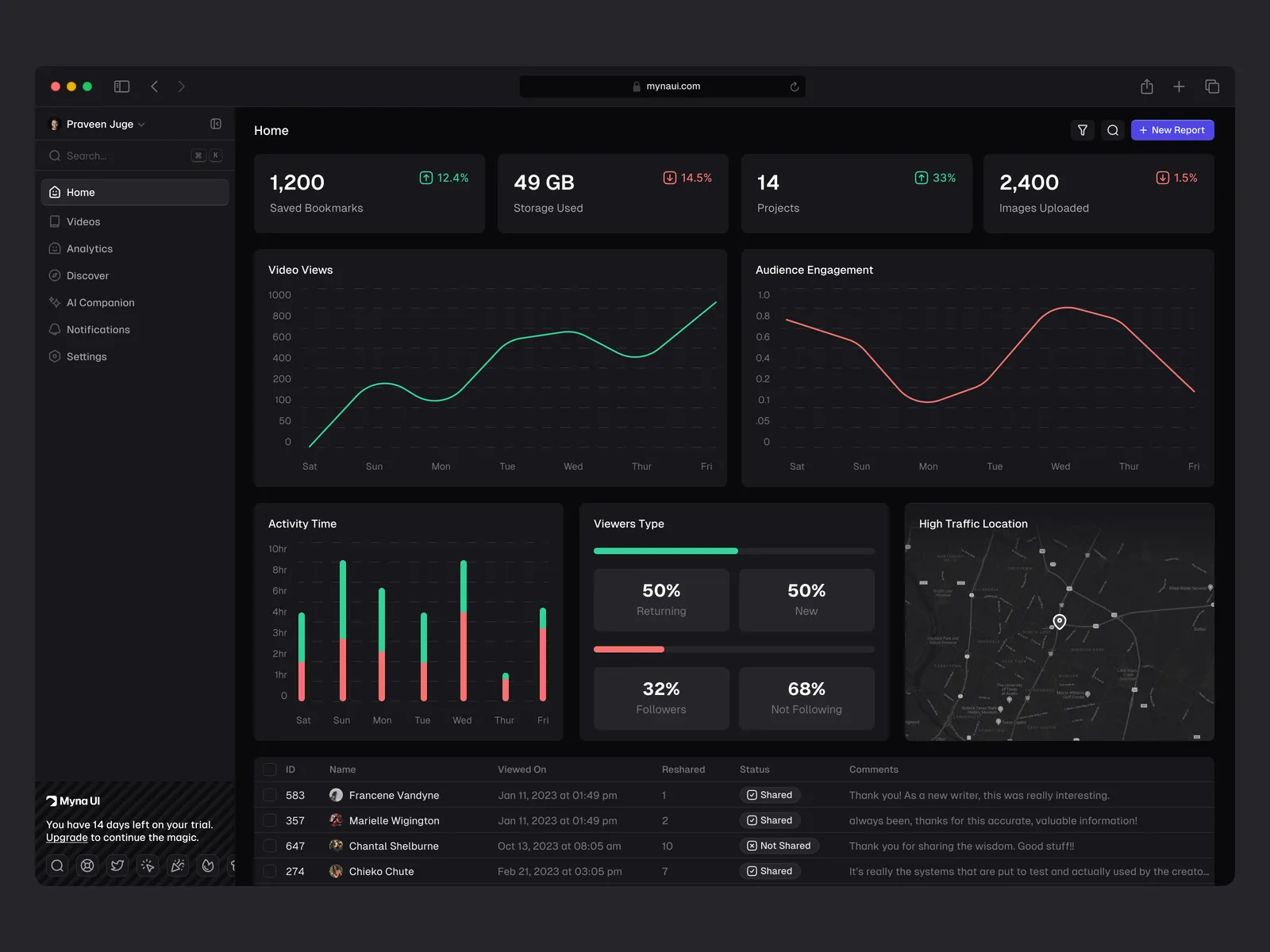Share the page using browser share icon
This screenshot has height=952, width=1270.
pyautogui.click(x=1146, y=86)
